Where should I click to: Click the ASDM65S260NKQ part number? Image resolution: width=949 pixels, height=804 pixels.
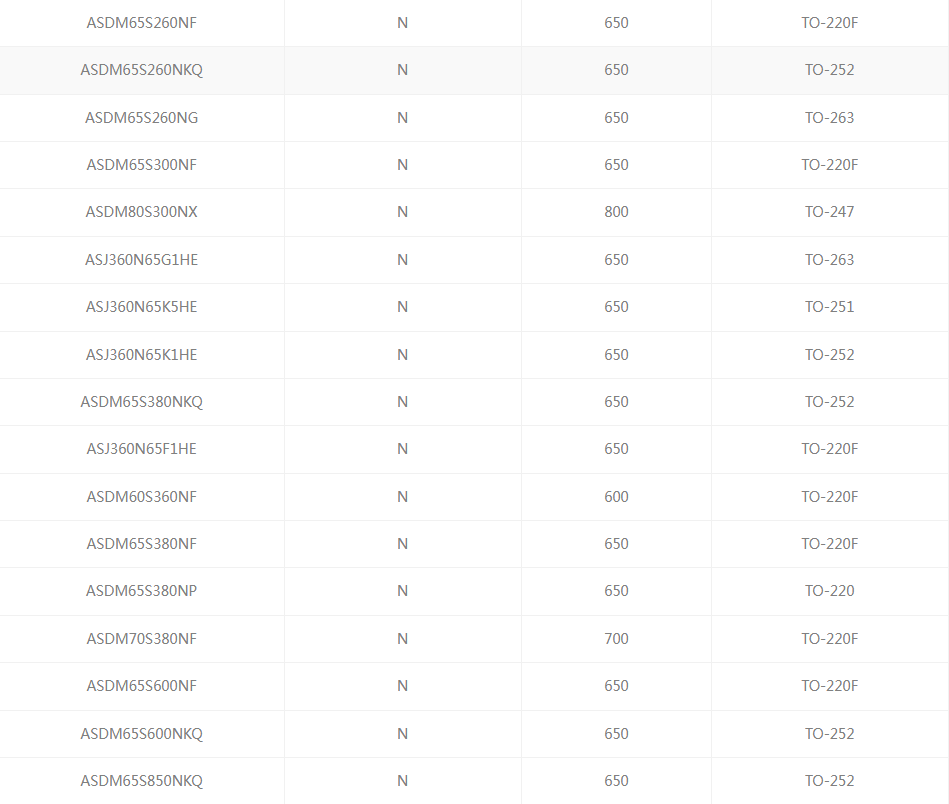(141, 70)
